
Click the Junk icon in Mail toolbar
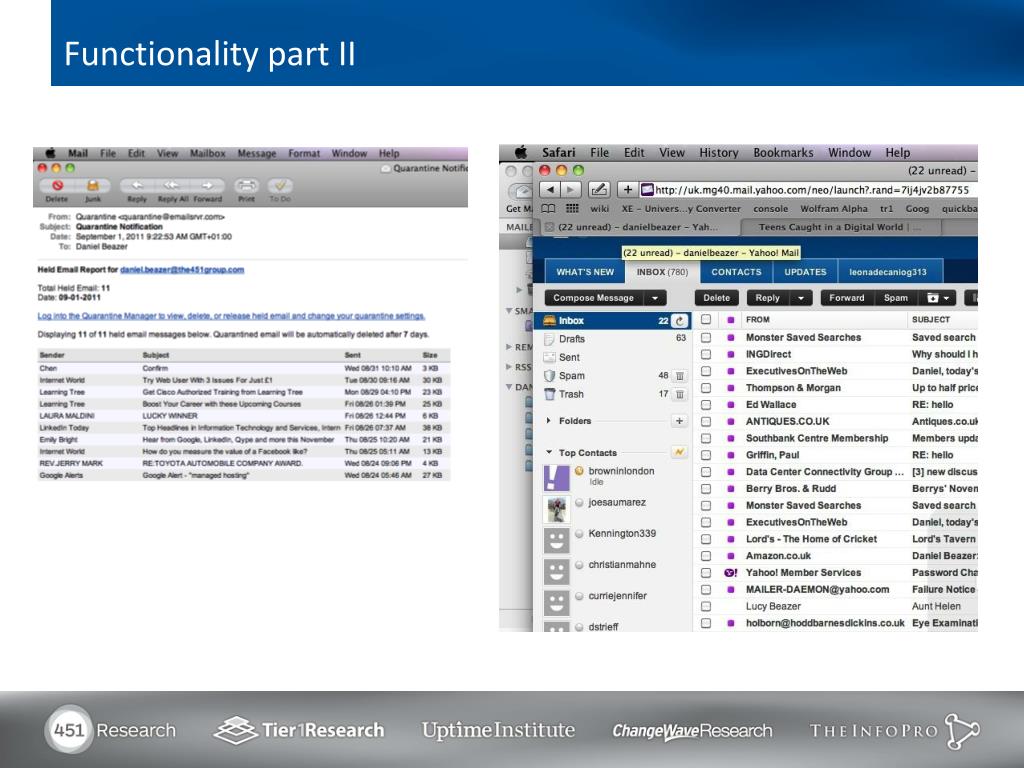[93, 186]
